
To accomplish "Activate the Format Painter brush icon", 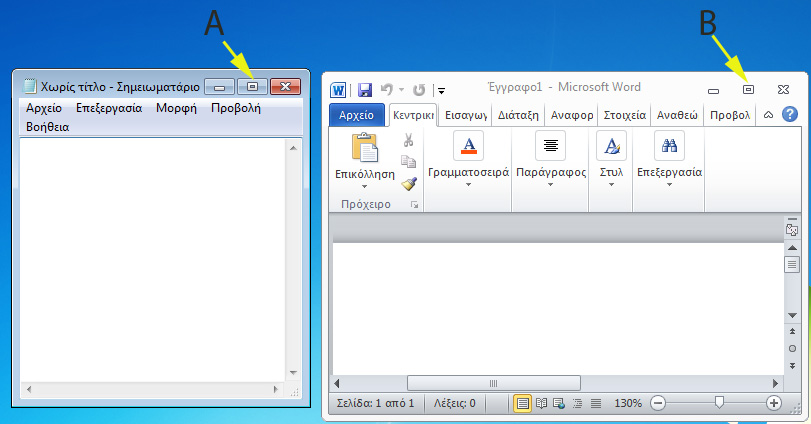I will [x=409, y=184].
